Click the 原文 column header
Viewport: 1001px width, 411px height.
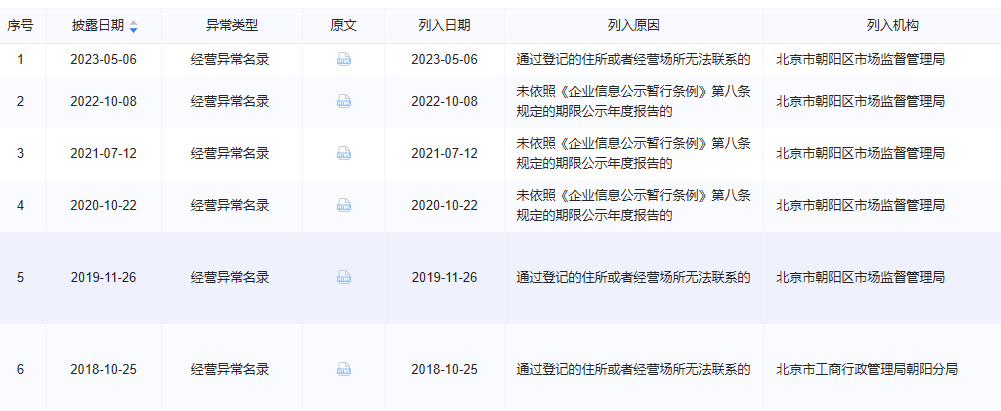(343, 26)
